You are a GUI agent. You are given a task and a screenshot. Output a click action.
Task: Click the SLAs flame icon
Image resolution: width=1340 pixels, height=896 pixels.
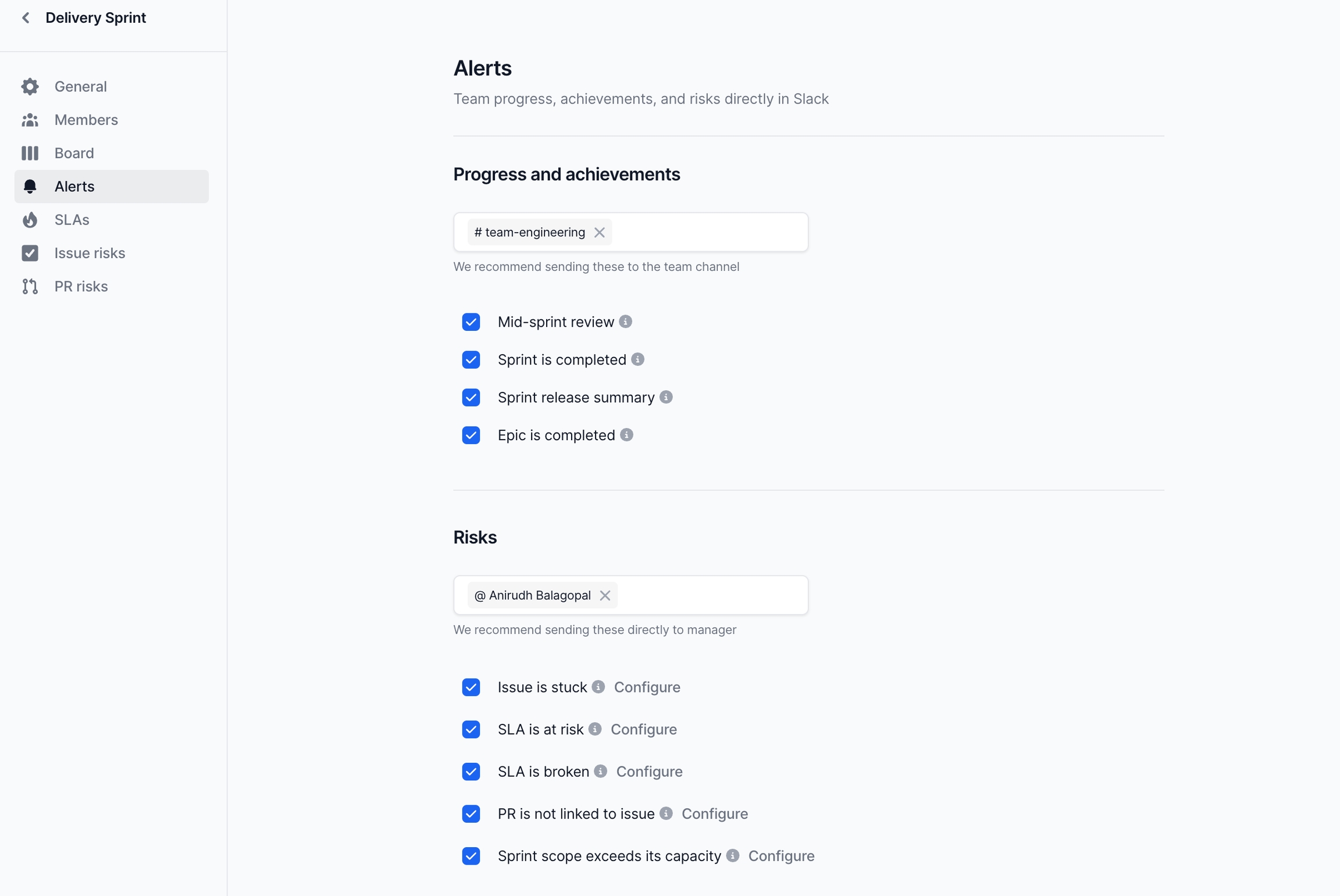click(x=30, y=220)
